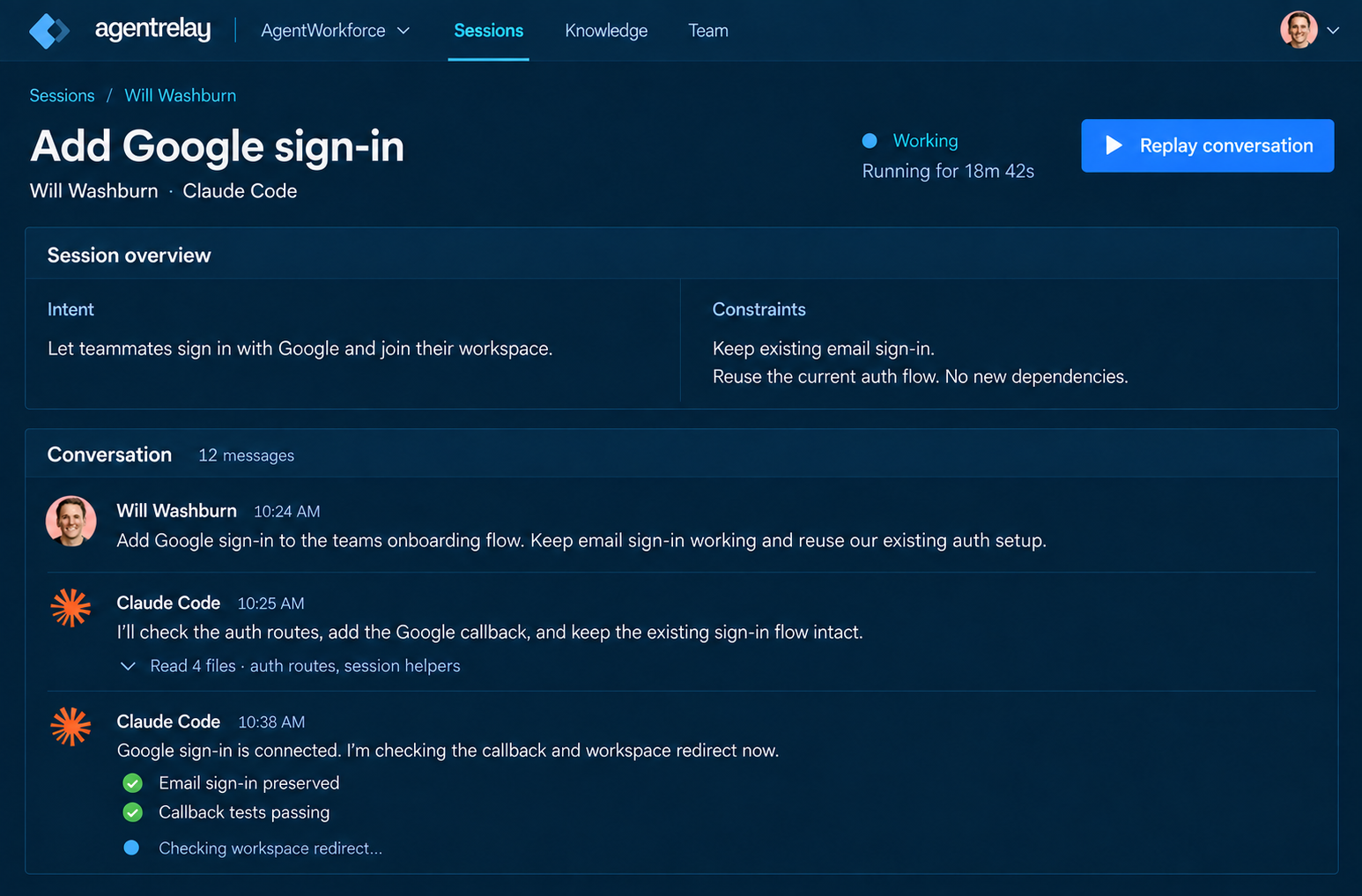The width and height of the screenshot is (1362, 896).
Task: Click the '12 messages' count
Action: tap(246, 455)
